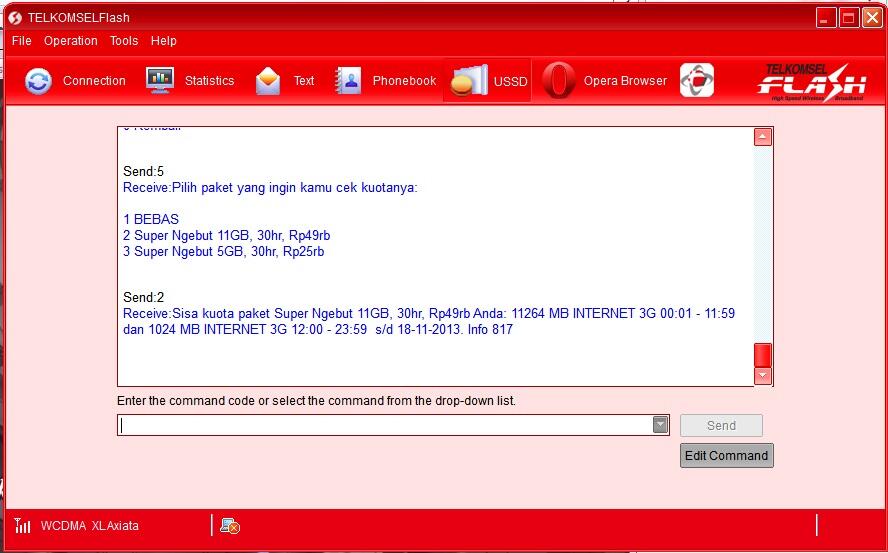This screenshot has height=553, width=888.
Task: Open the Phonebook notebook icon
Action: pos(348,80)
